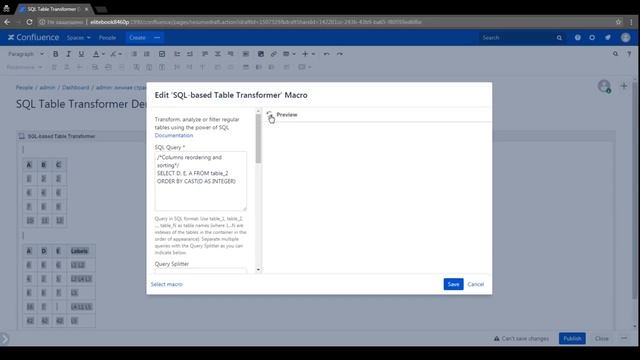Open the Spaces menu
640x360 pixels.
click(x=78, y=38)
